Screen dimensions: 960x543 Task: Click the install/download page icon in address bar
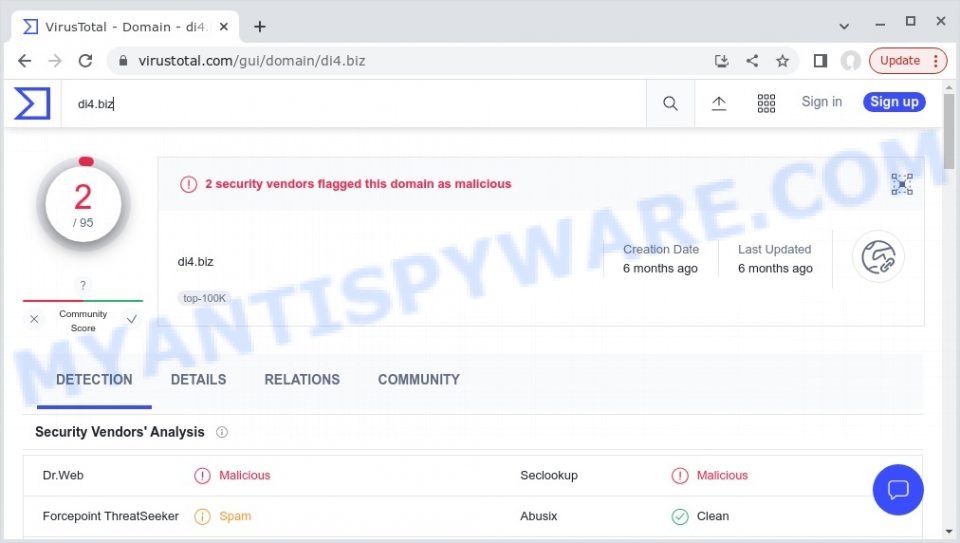pos(722,61)
